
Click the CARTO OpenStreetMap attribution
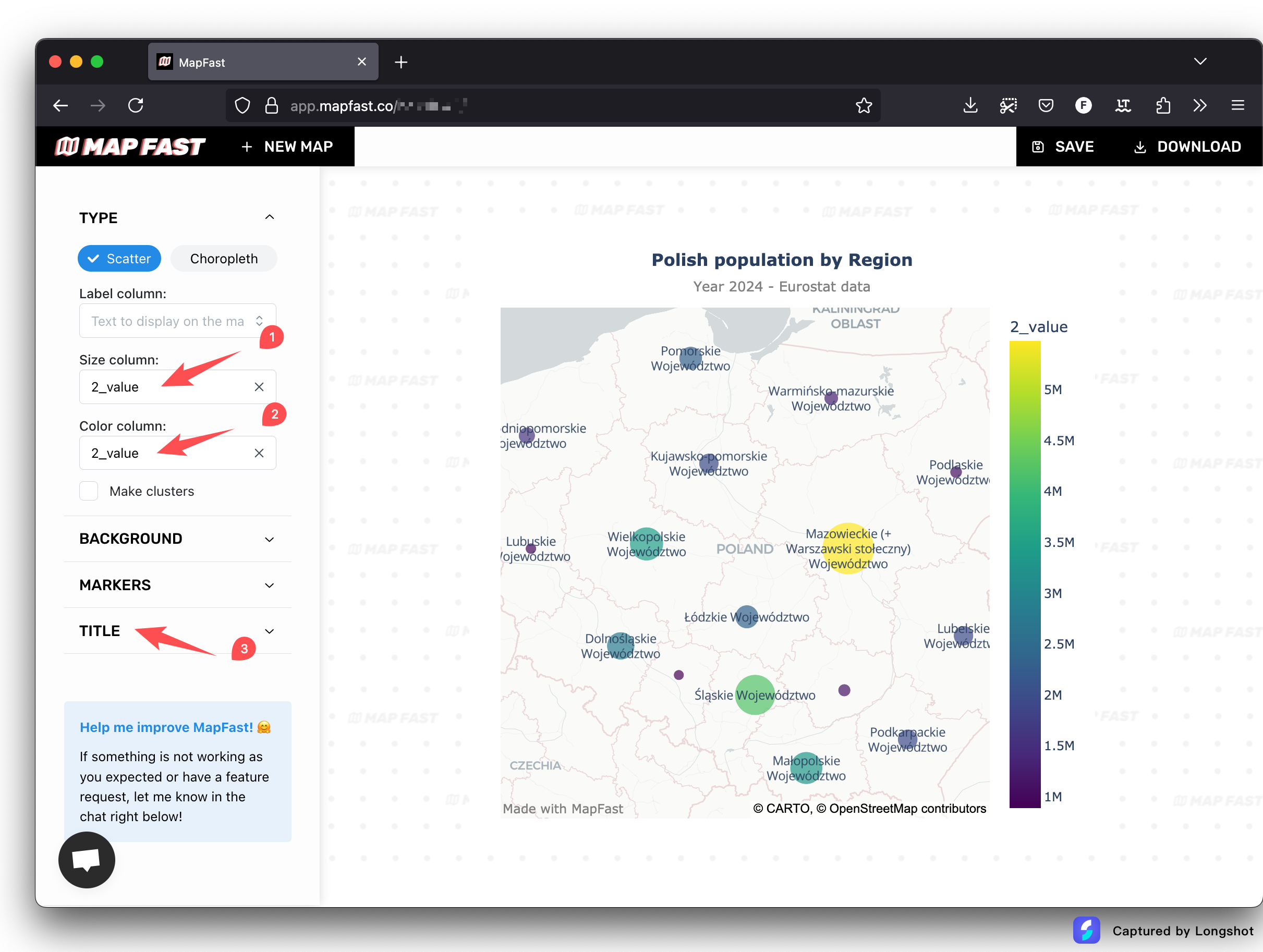click(x=869, y=808)
